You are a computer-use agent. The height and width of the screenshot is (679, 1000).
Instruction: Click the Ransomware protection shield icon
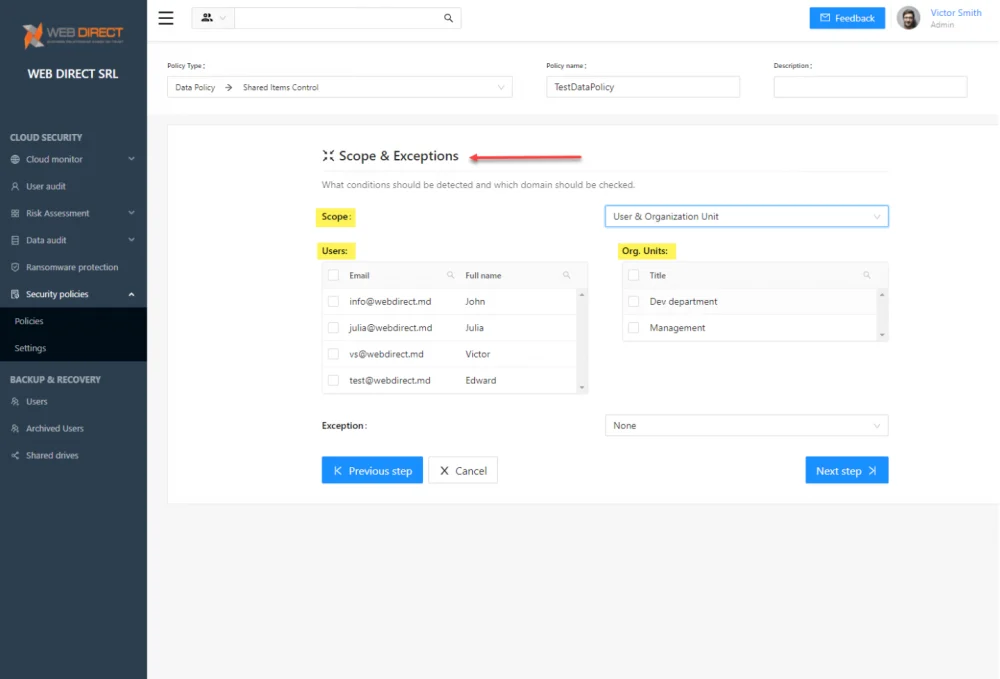pyautogui.click(x=15, y=267)
